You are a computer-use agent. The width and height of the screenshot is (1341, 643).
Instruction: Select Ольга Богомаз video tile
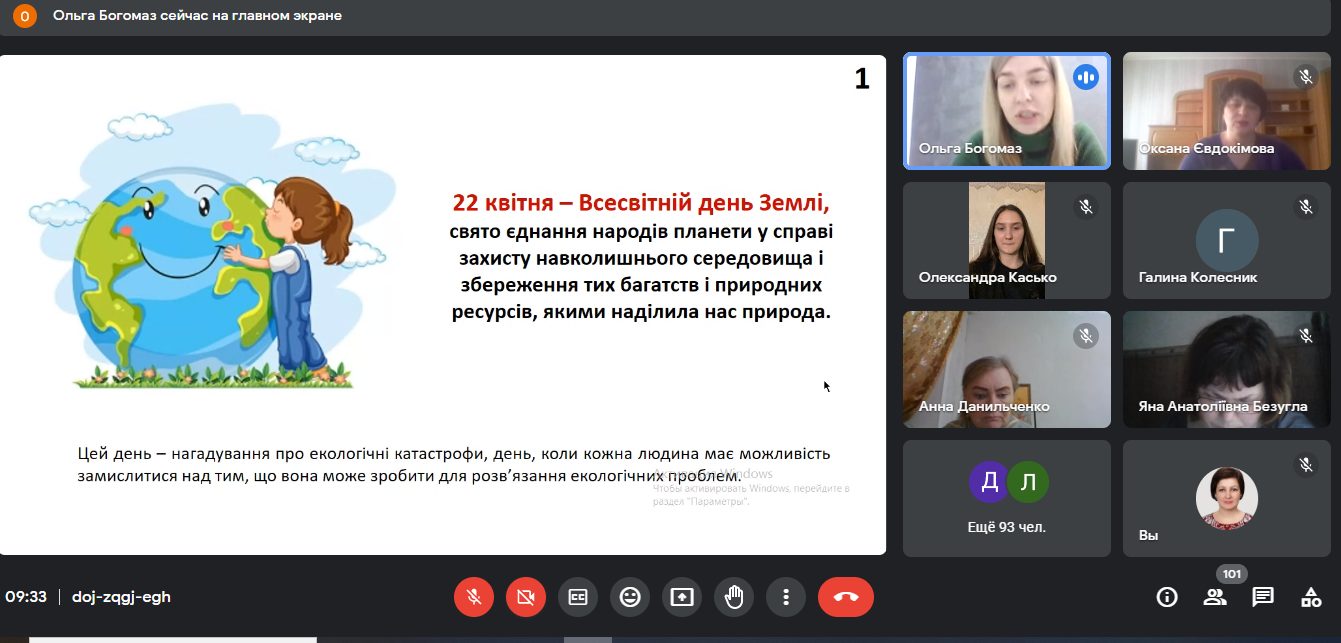tap(1007, 111)
